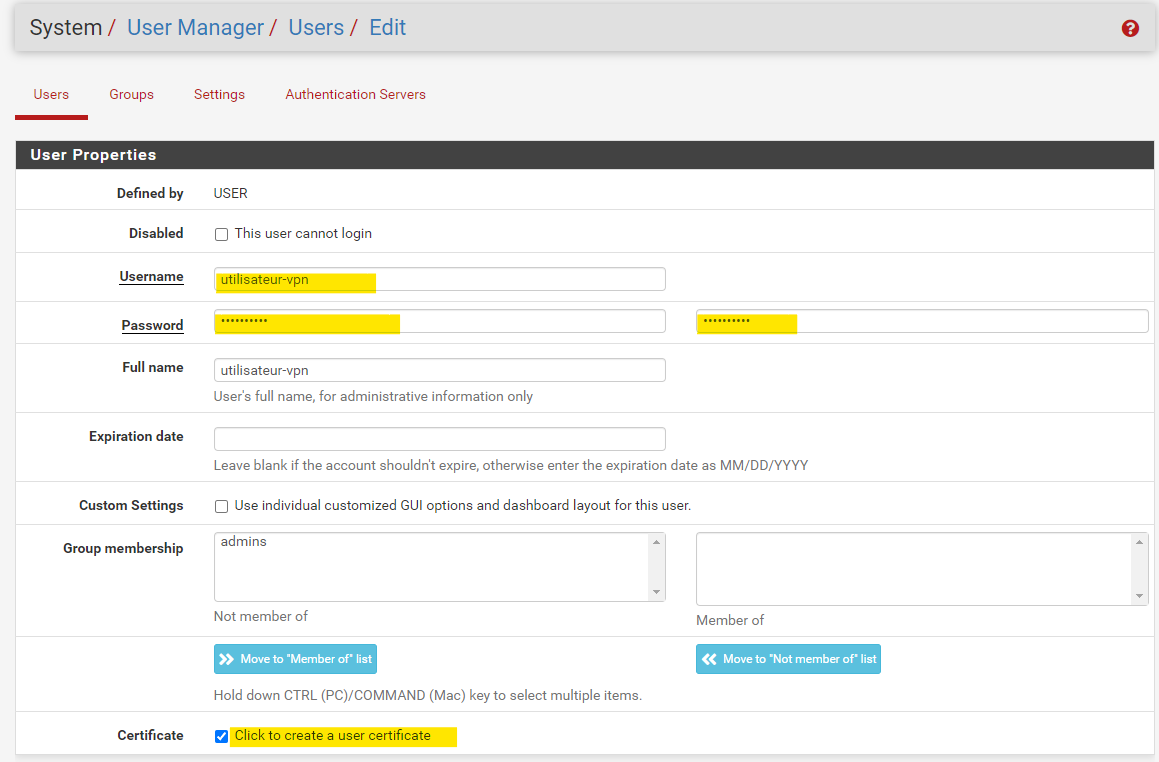Uncheck 'Click to create a user certificate'
1159x762 pixels.
pyautogui.click(x=222, y=736)
